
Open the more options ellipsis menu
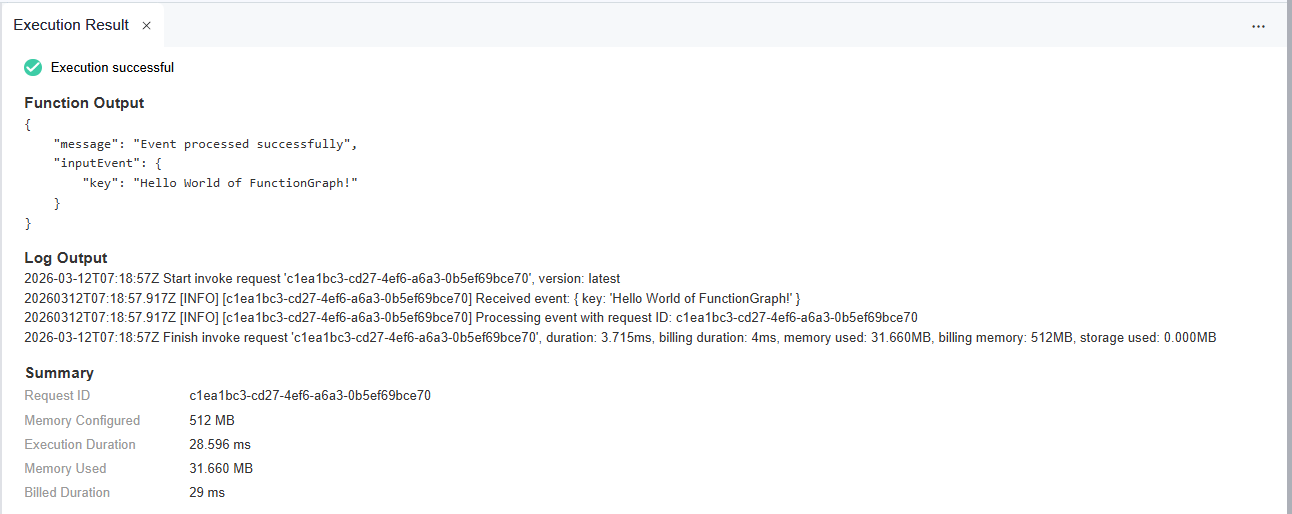click(x=1258, y=26)
